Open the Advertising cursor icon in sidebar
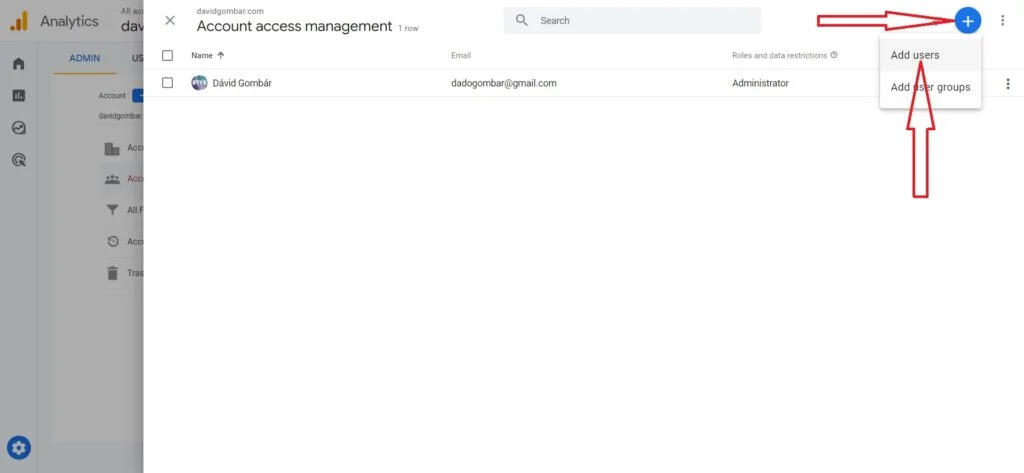1024x473 pixels. point(19,159)
